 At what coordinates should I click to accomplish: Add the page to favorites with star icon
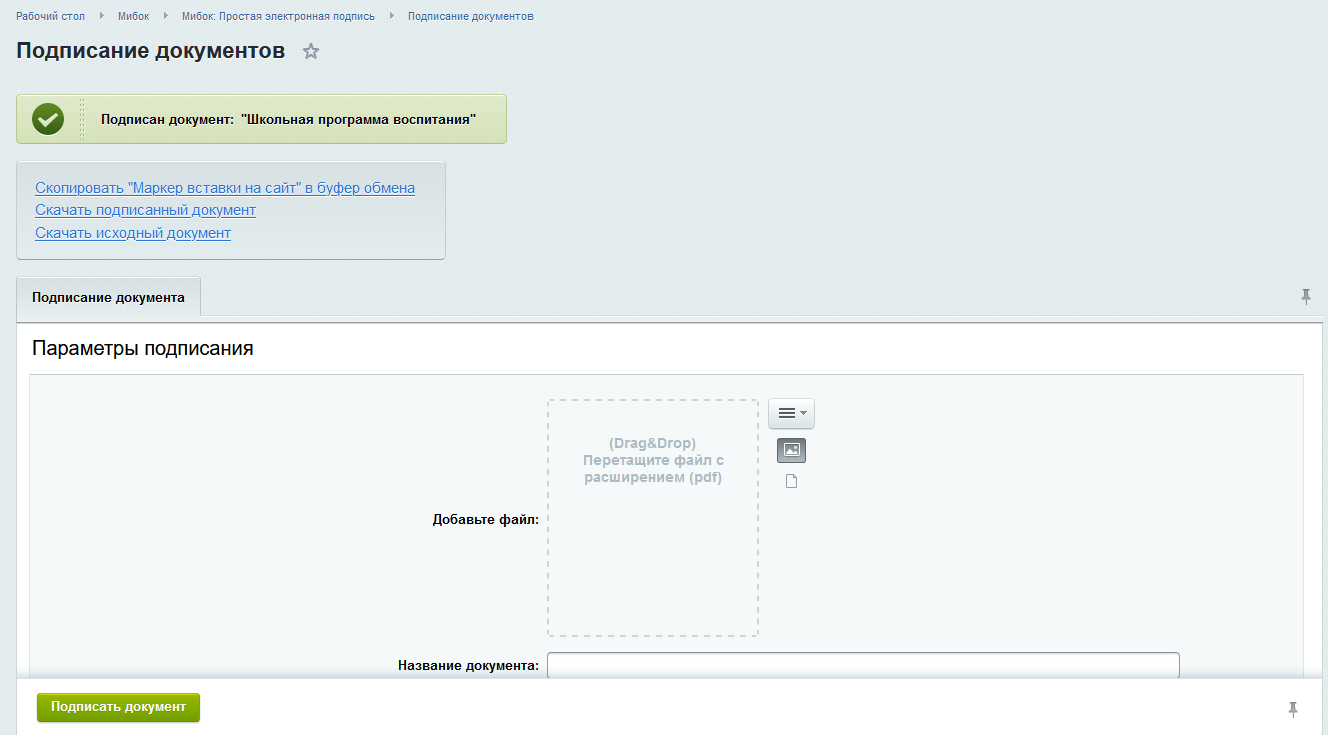coord(311,52)
